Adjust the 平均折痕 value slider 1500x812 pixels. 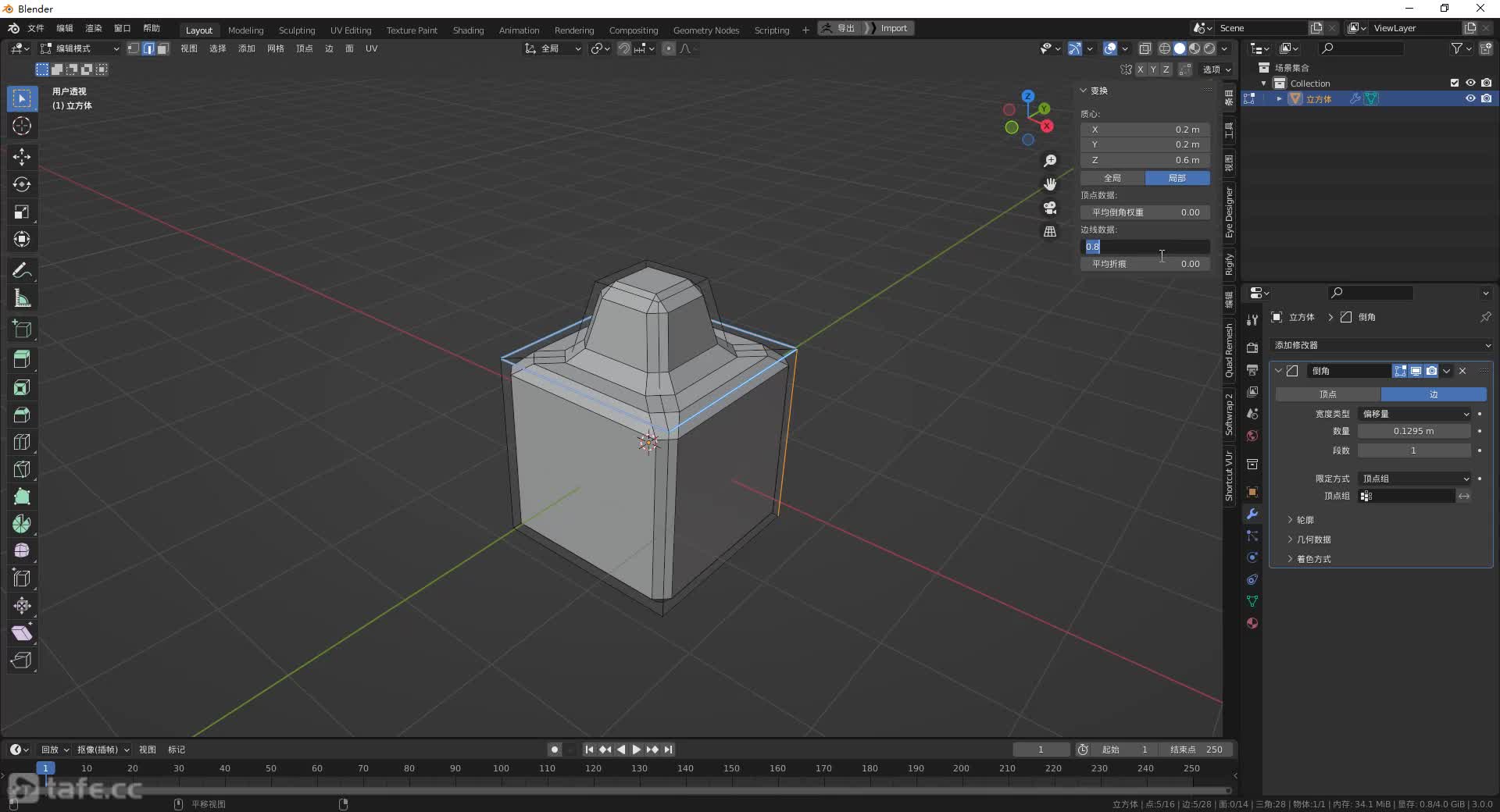coord(1145,264)
